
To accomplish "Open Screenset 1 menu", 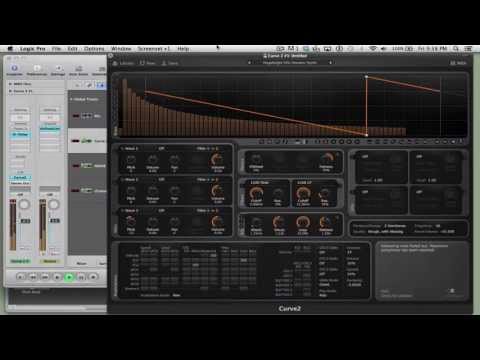I will pyautogui.click(x=154, y=49).
